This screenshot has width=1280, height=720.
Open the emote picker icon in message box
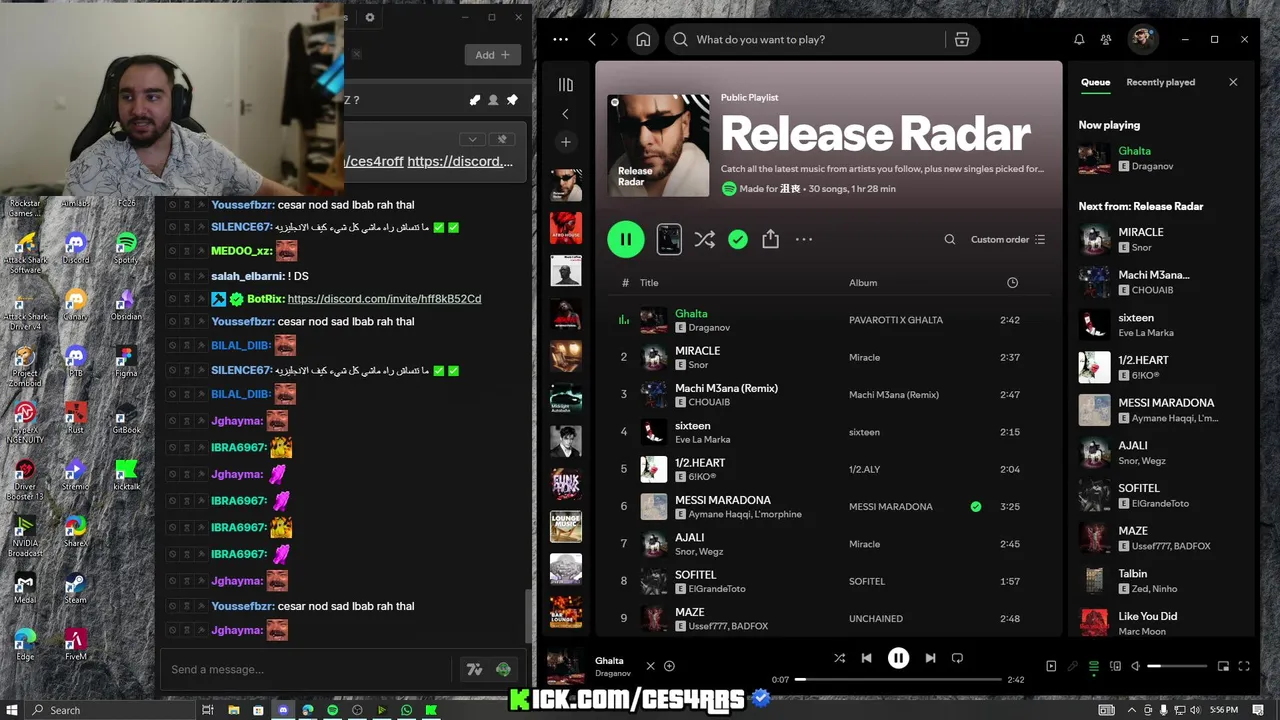tap(503, 669)
